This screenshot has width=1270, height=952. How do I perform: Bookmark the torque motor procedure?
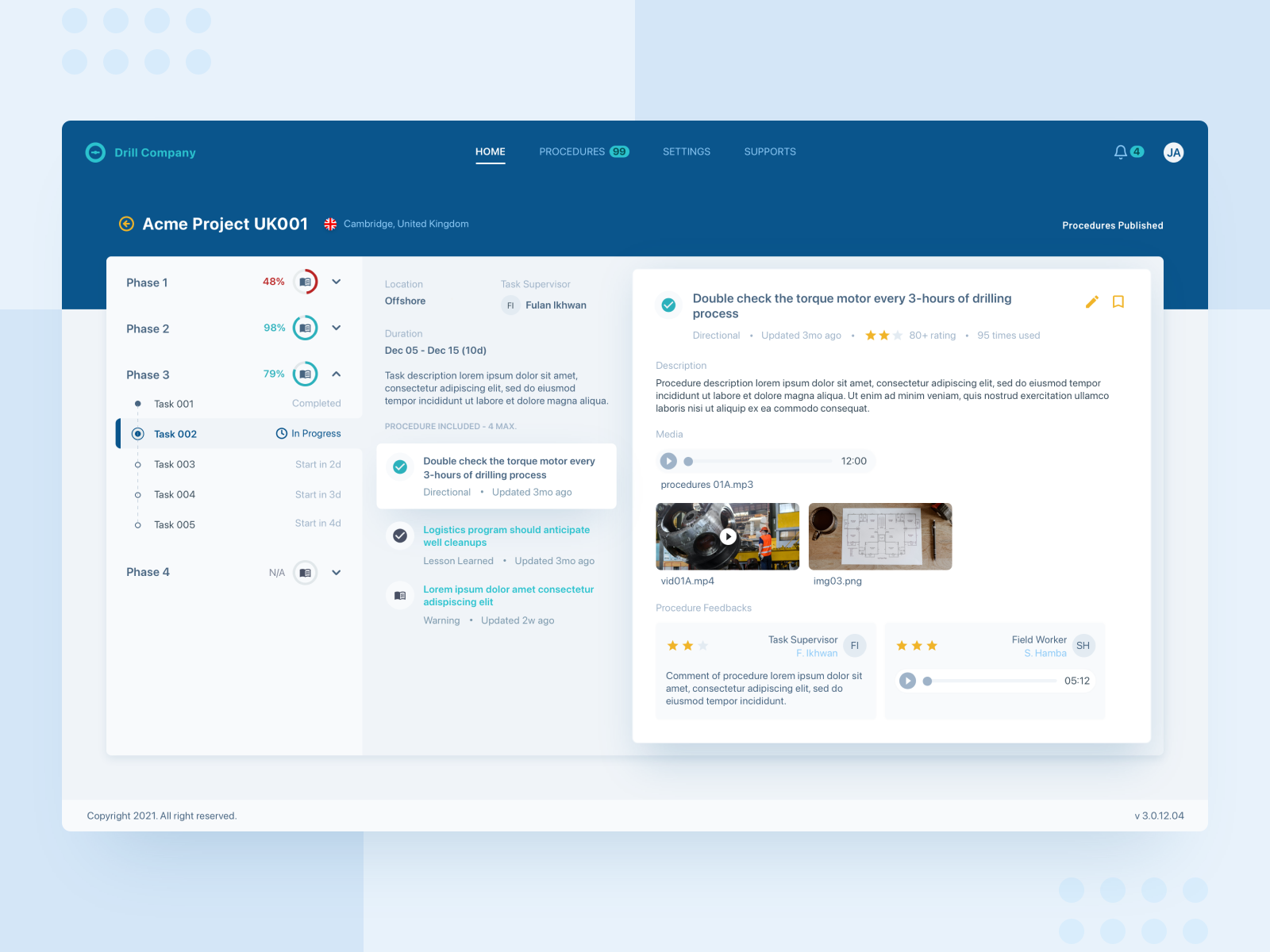point(1118,302)
